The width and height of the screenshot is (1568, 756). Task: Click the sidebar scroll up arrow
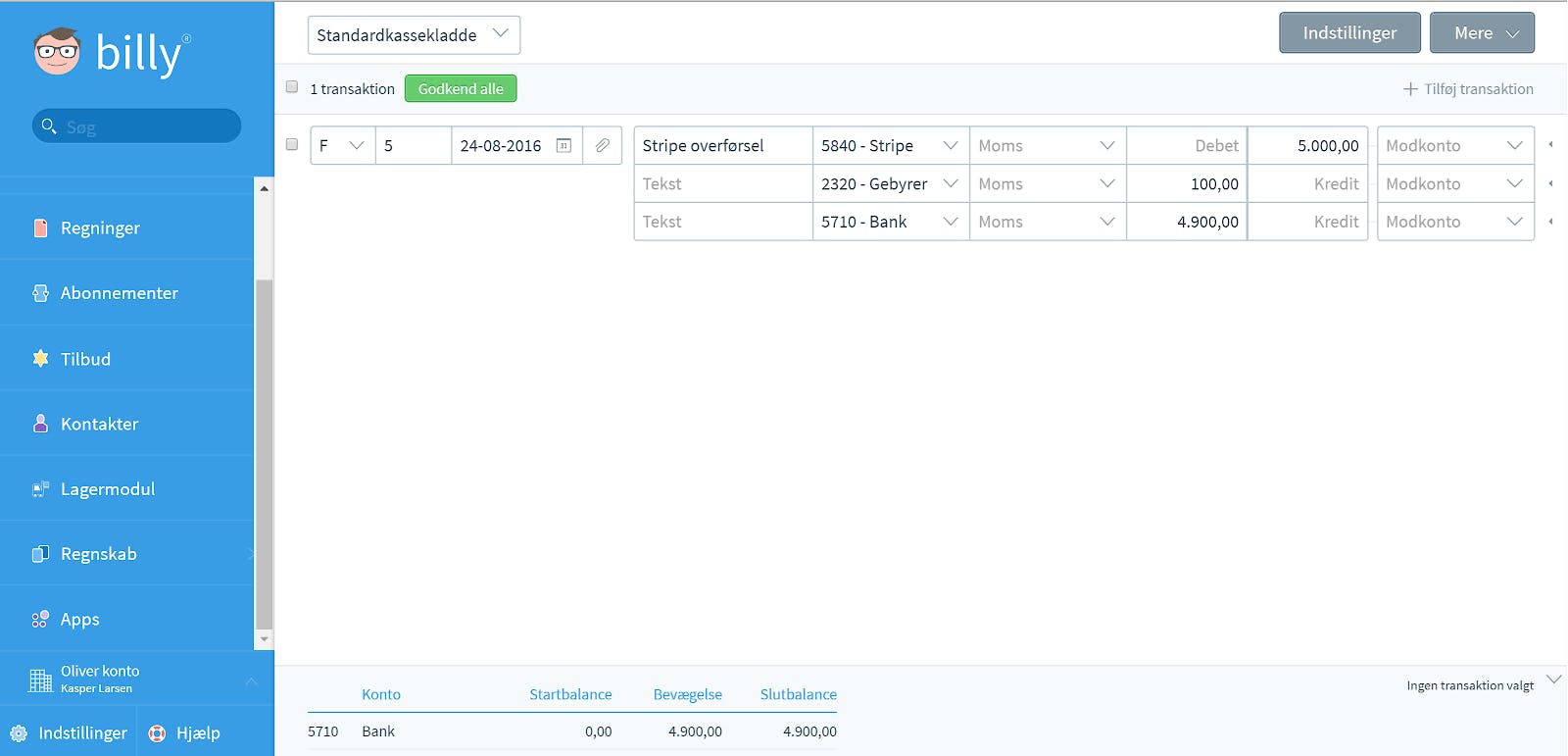point(264,187)
